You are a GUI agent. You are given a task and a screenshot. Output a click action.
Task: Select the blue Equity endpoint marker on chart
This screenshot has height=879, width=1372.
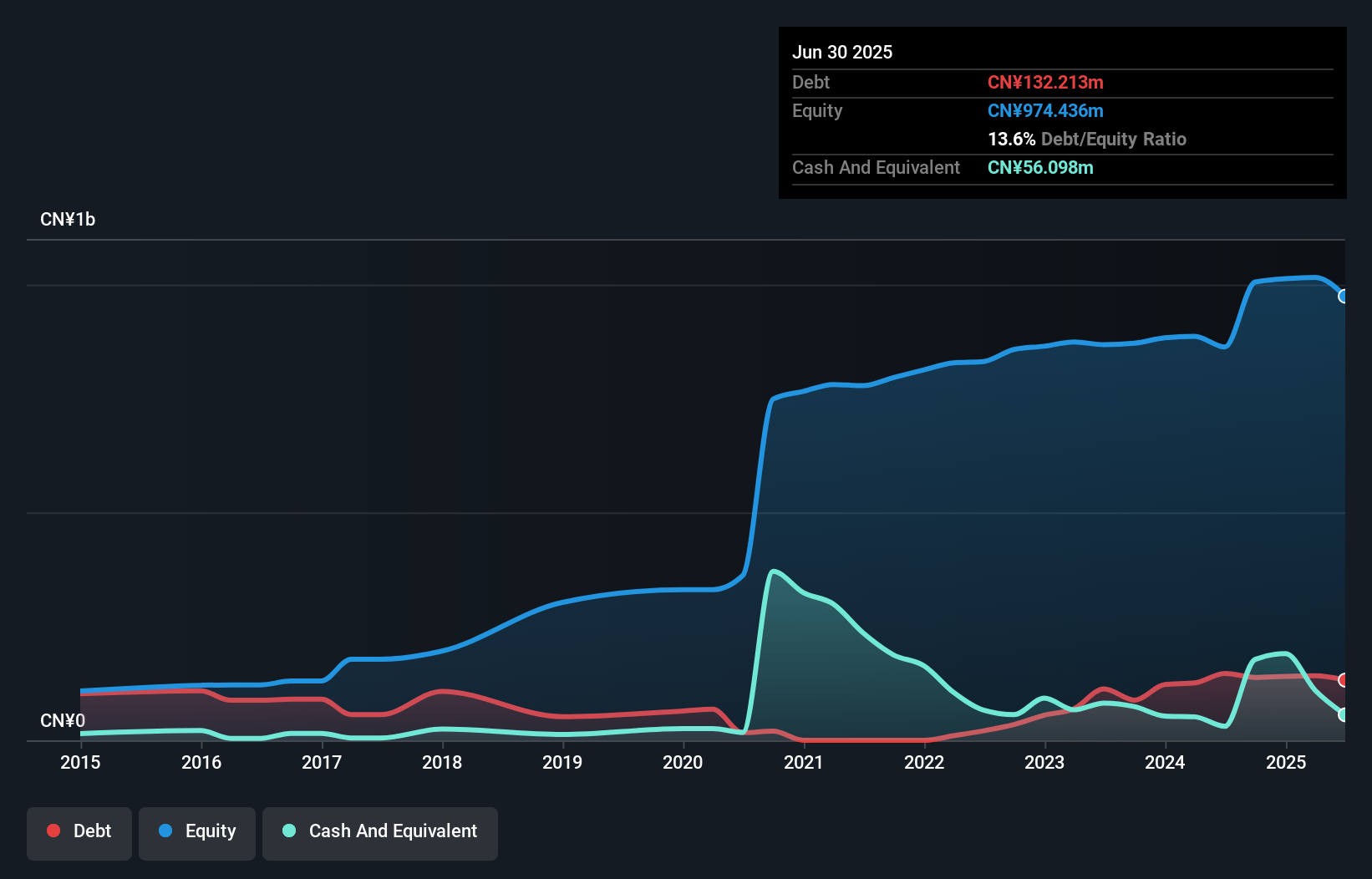[1344, 297]
